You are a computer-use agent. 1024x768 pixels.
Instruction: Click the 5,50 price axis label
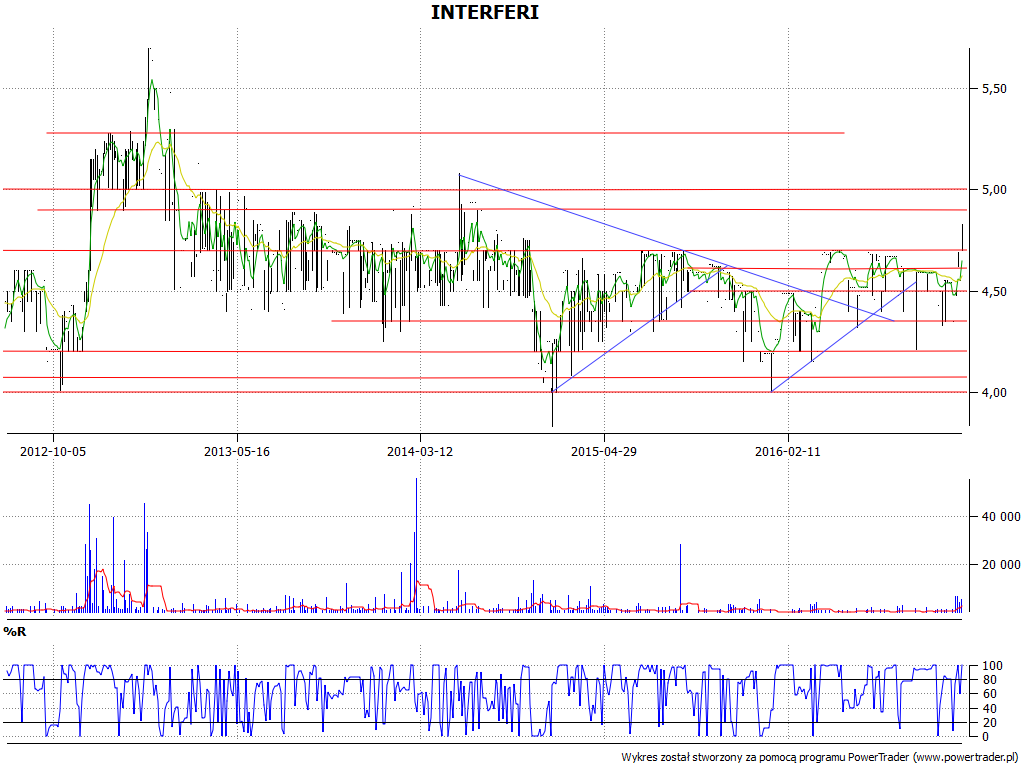point(994,89)
